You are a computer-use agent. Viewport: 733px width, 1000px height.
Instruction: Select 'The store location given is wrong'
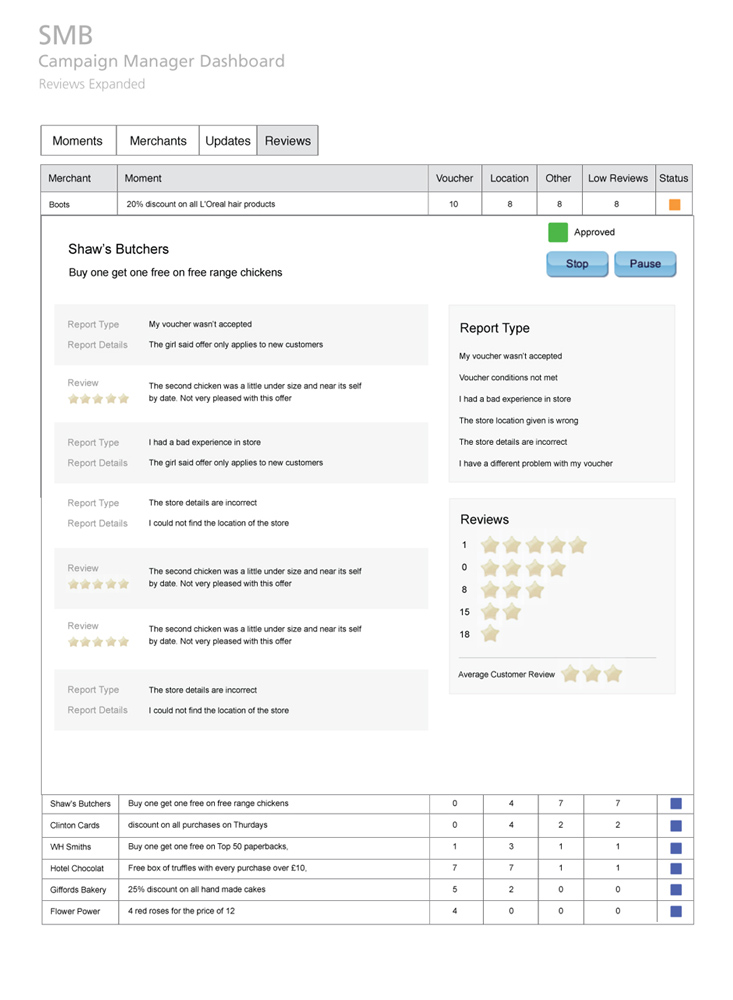point(518,421)
